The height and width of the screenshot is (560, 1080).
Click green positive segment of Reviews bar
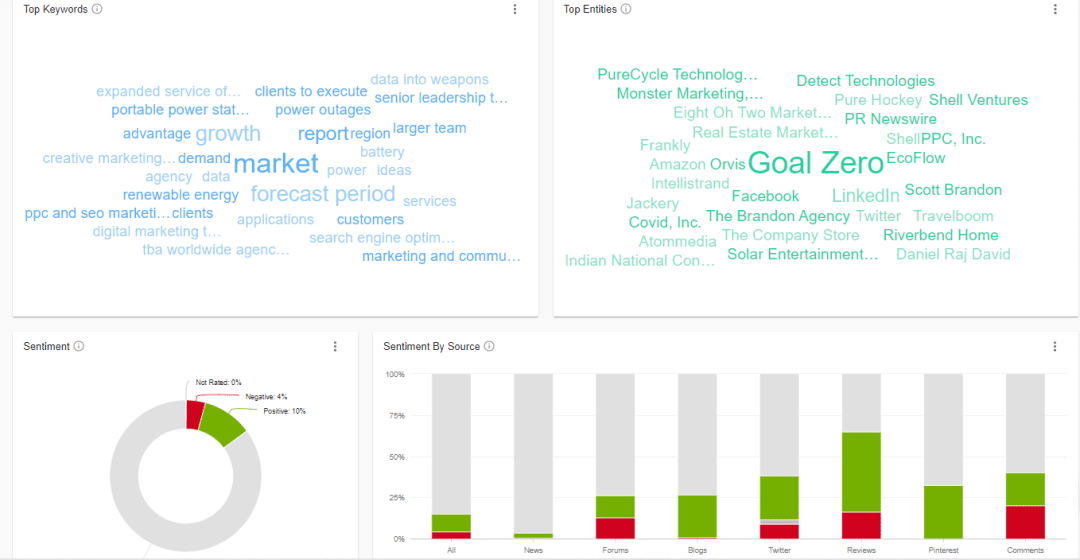[861, 472]
